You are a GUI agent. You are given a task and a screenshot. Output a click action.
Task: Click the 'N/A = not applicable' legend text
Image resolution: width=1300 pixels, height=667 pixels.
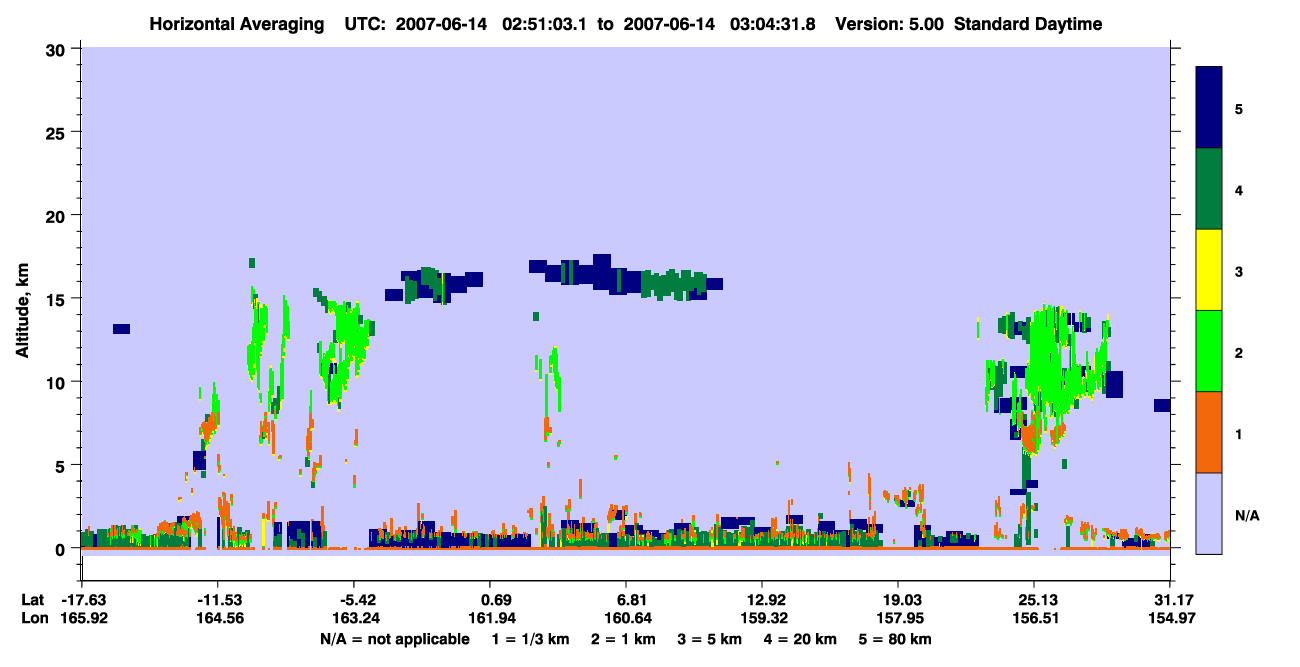point(395,639)
